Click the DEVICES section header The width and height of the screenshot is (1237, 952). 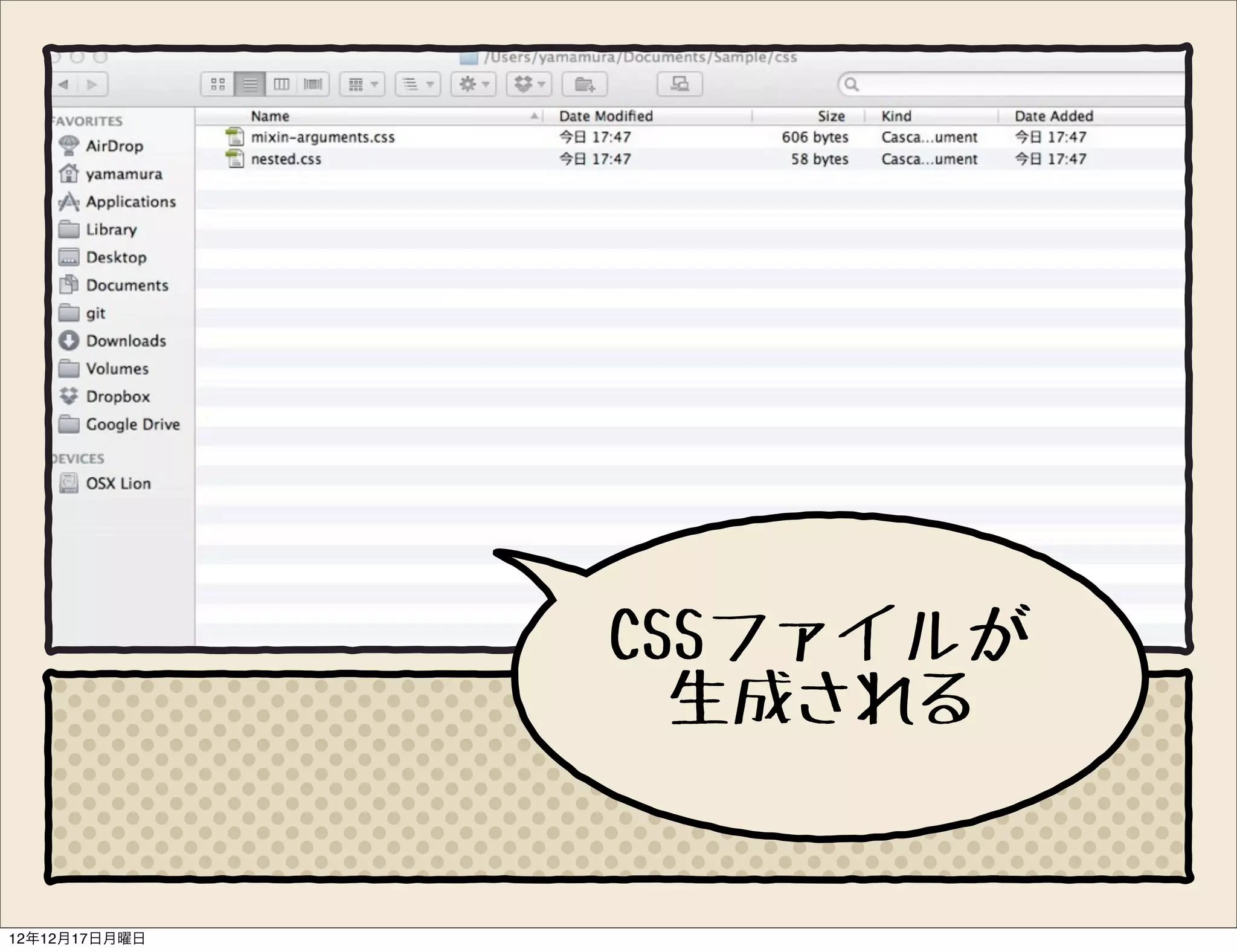79,458
